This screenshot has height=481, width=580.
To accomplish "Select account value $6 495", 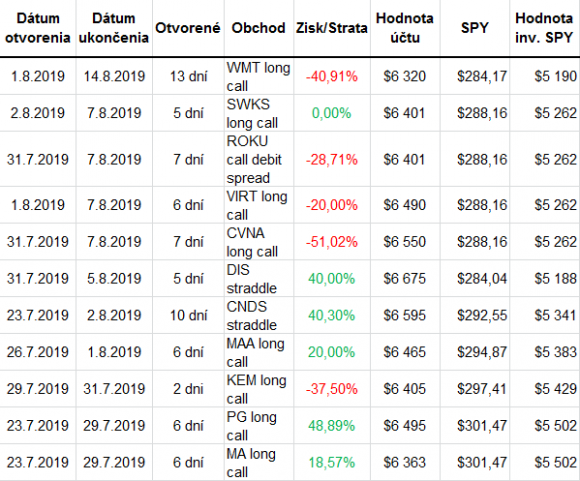I will pyautogui.click(x=405, y=426).
